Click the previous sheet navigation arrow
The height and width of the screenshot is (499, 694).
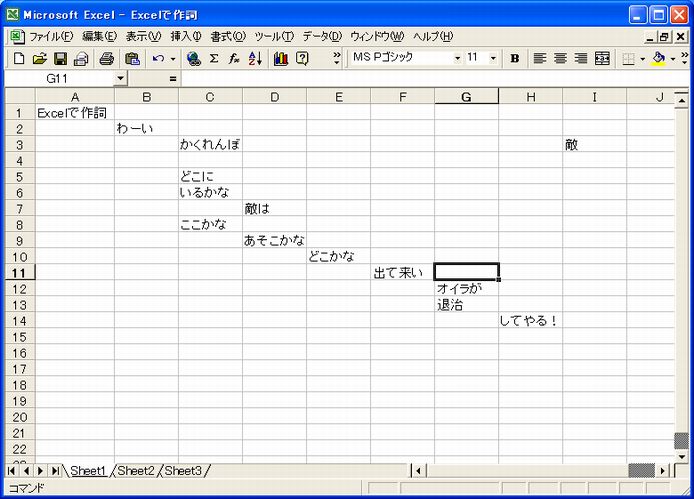tap(26, 471)
